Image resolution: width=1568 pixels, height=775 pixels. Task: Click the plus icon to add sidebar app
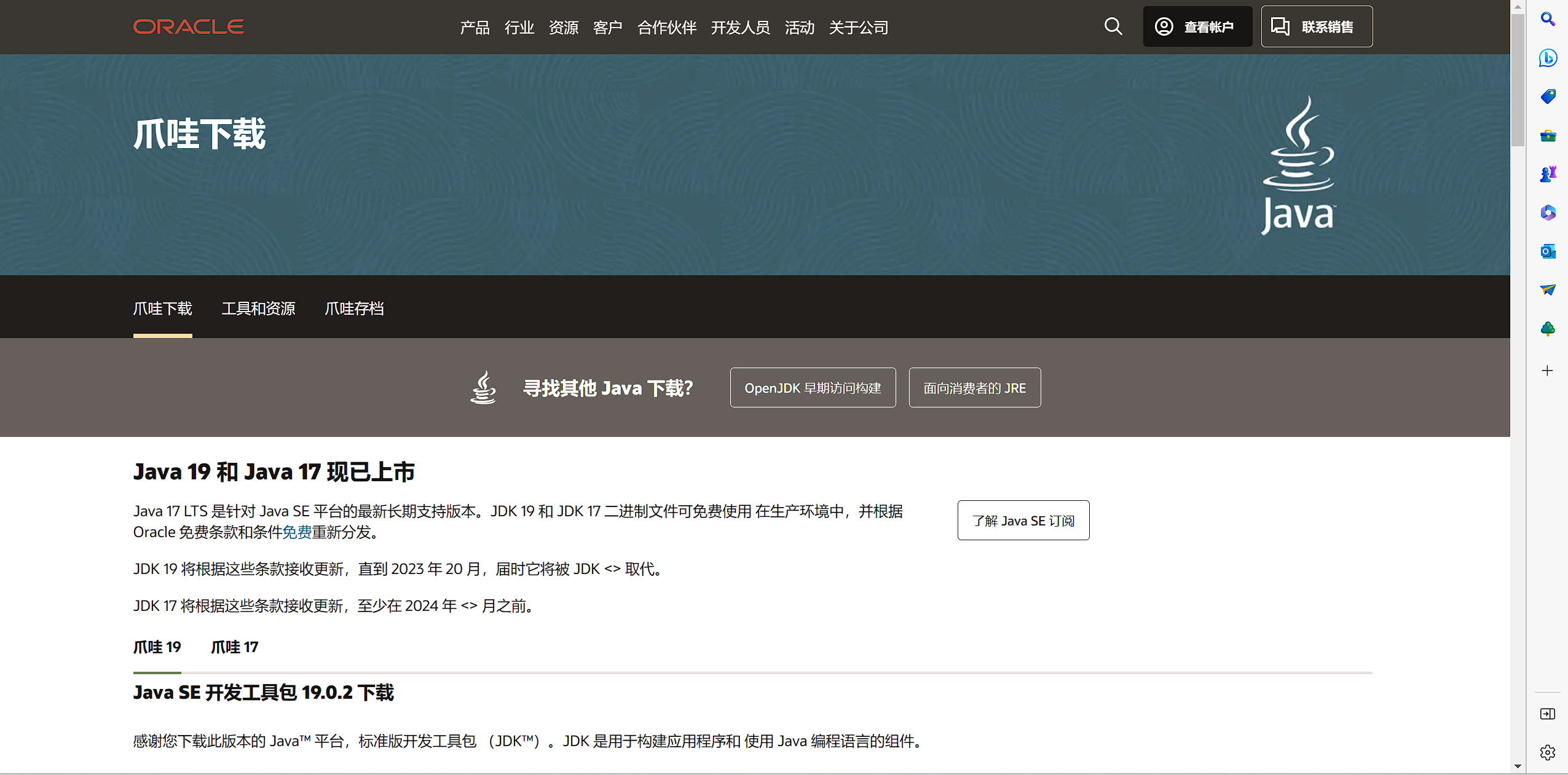point(1548,371)
